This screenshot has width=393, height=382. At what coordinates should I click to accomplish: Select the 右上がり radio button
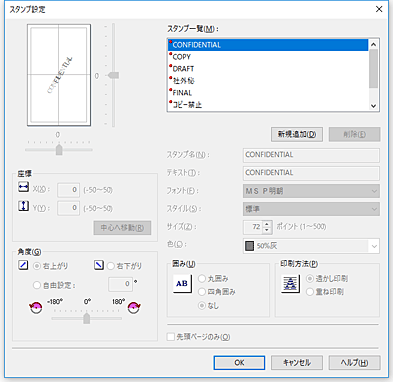click(37, 266)
